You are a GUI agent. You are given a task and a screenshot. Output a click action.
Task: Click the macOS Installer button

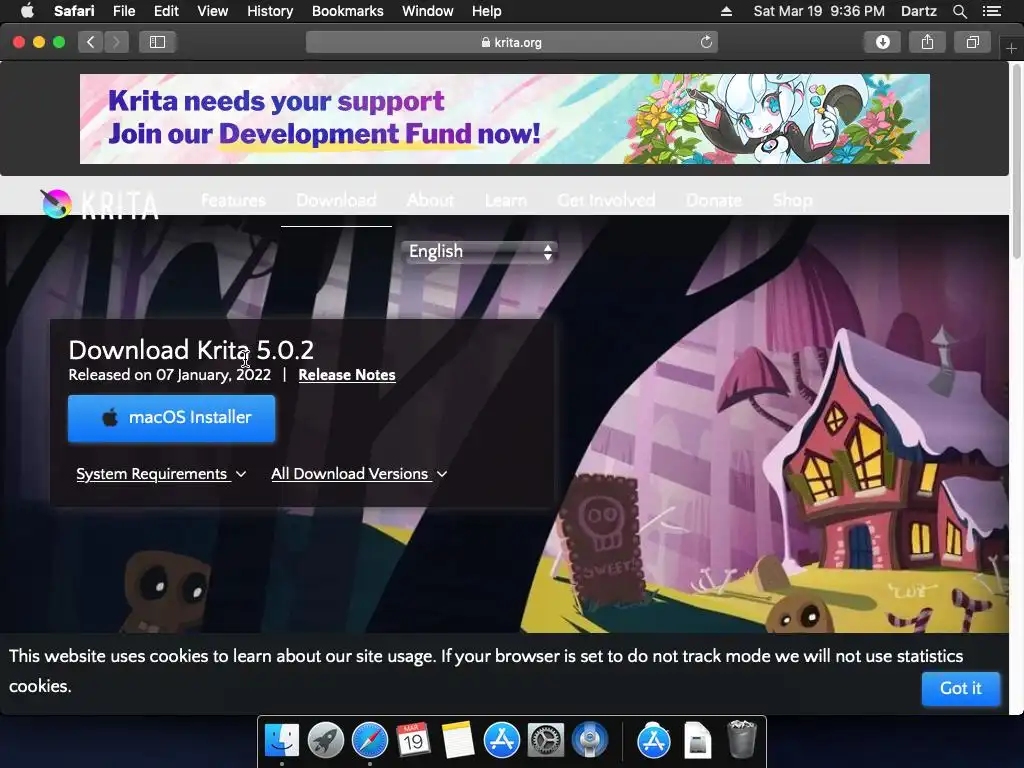coord(172,418)
